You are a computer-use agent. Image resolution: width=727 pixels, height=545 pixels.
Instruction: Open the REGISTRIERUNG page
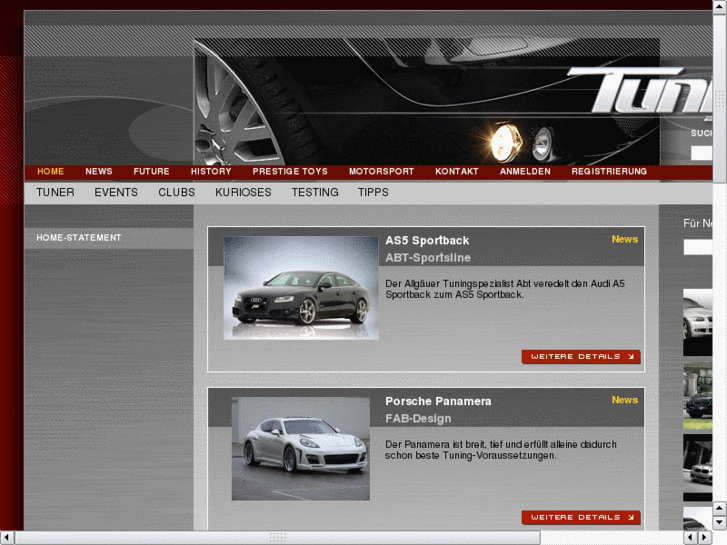coord(609,172)
